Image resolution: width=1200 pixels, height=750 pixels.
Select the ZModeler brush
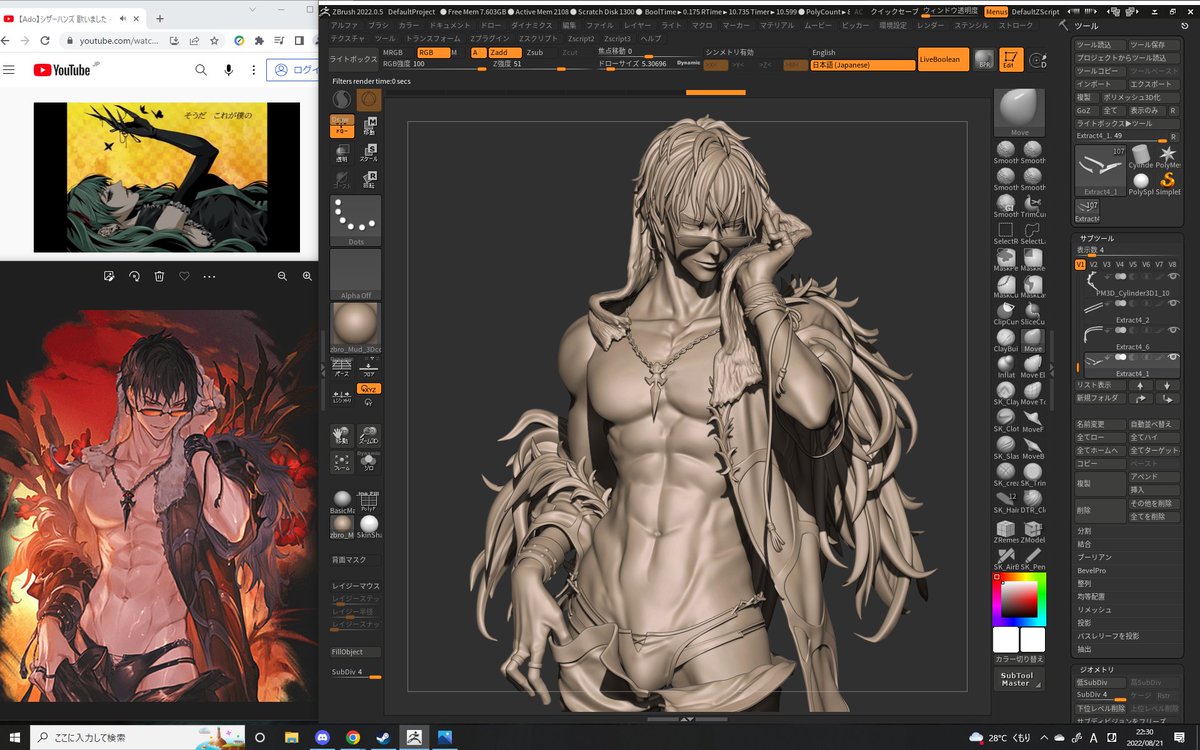[x=1033, y=530]
